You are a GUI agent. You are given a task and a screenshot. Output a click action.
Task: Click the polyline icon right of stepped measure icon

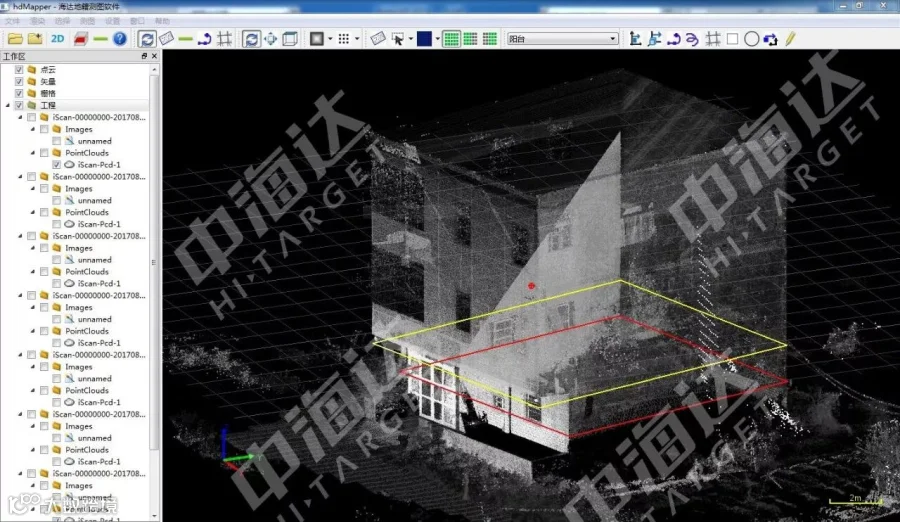[673, 39]
